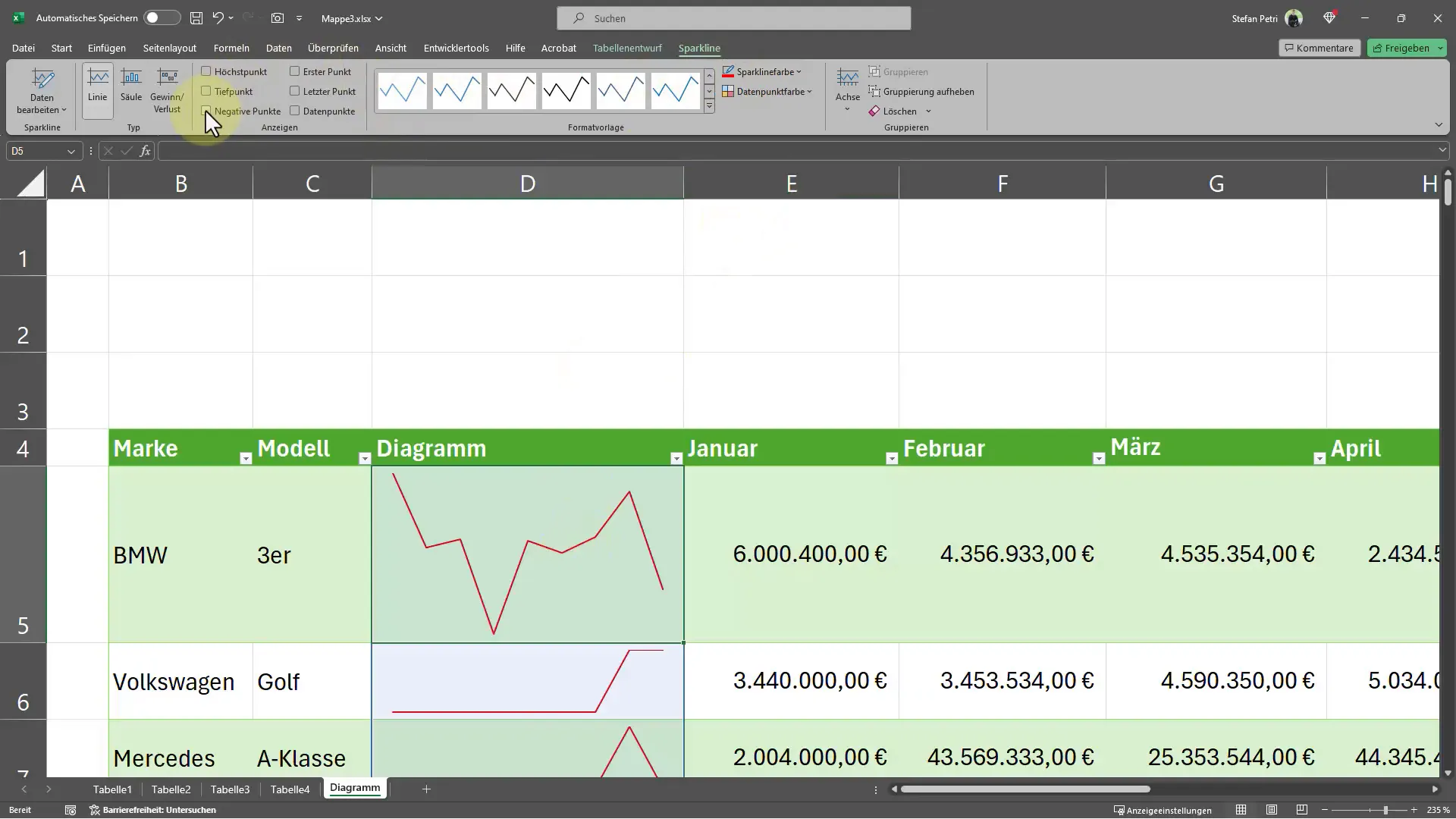
Task: Switch to the Einfügen ribbon tab
Action: [x=107, y=48]
